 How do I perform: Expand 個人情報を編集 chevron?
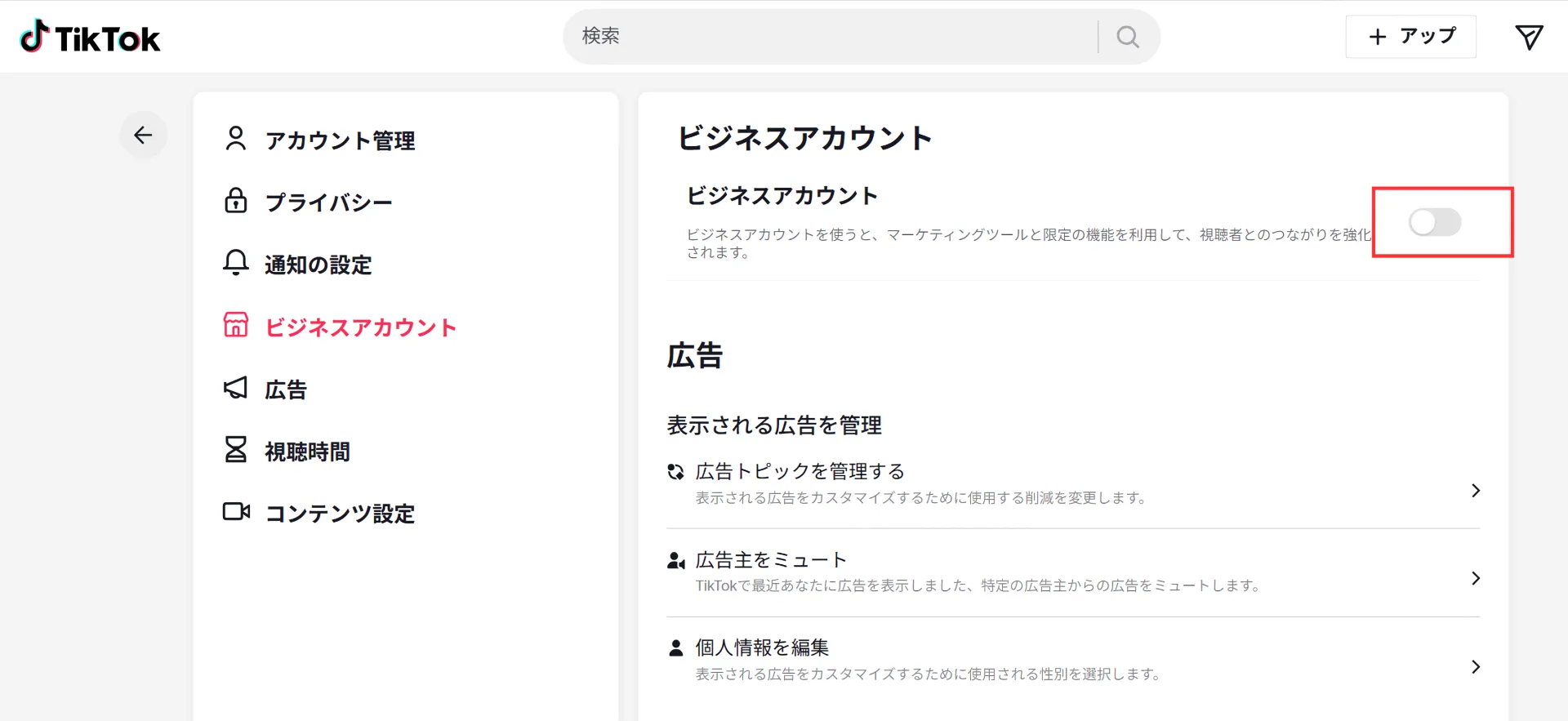click(x=1475, y=667)
